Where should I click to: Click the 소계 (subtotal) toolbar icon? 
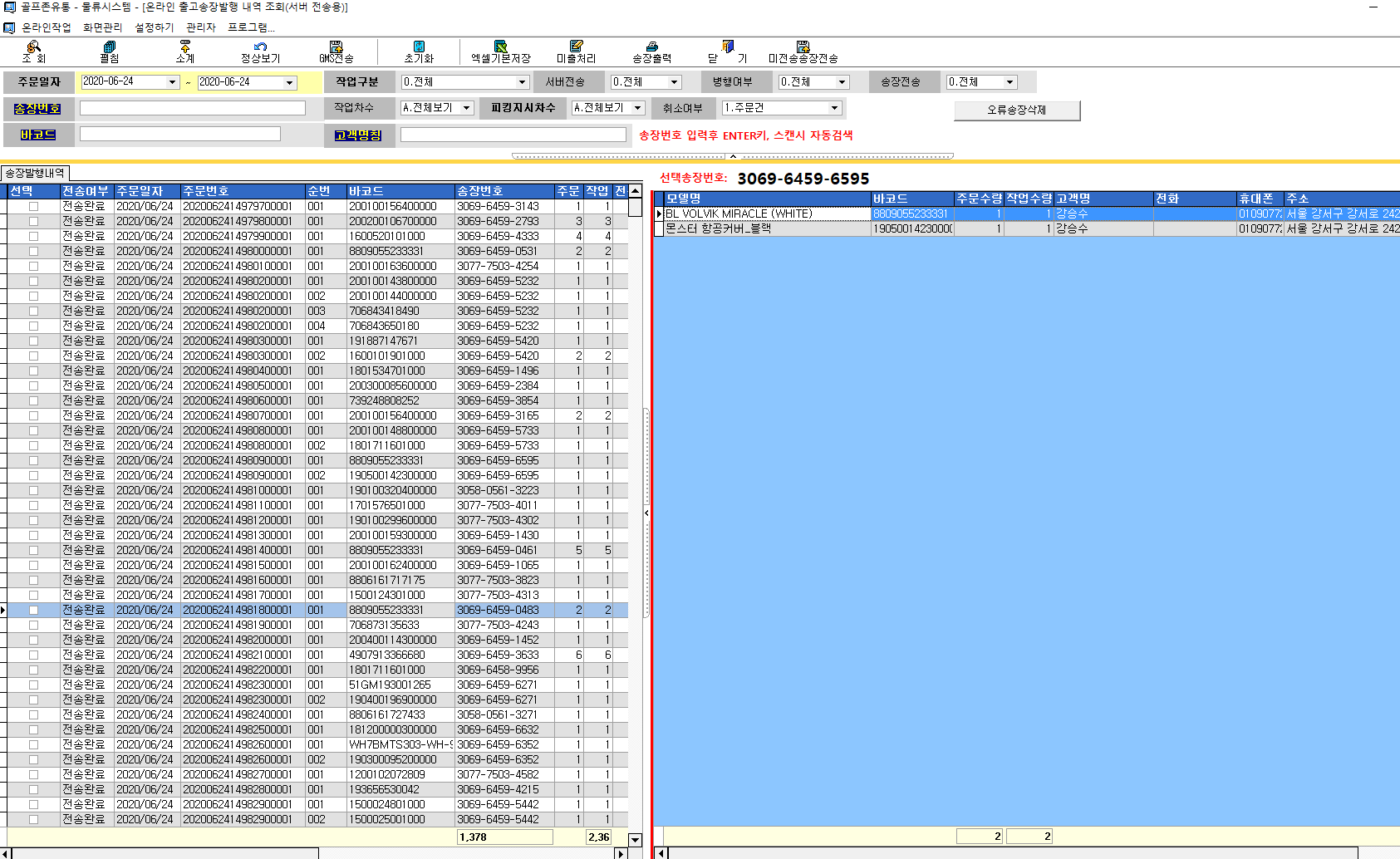click(x=184, y=47)
